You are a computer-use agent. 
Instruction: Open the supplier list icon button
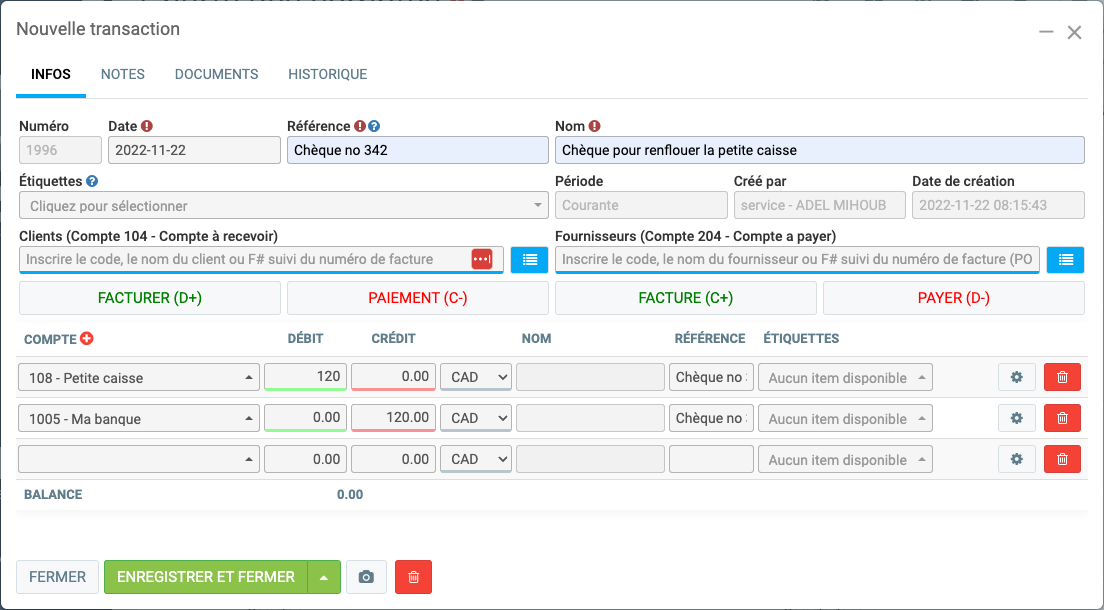pos(1065,259)
